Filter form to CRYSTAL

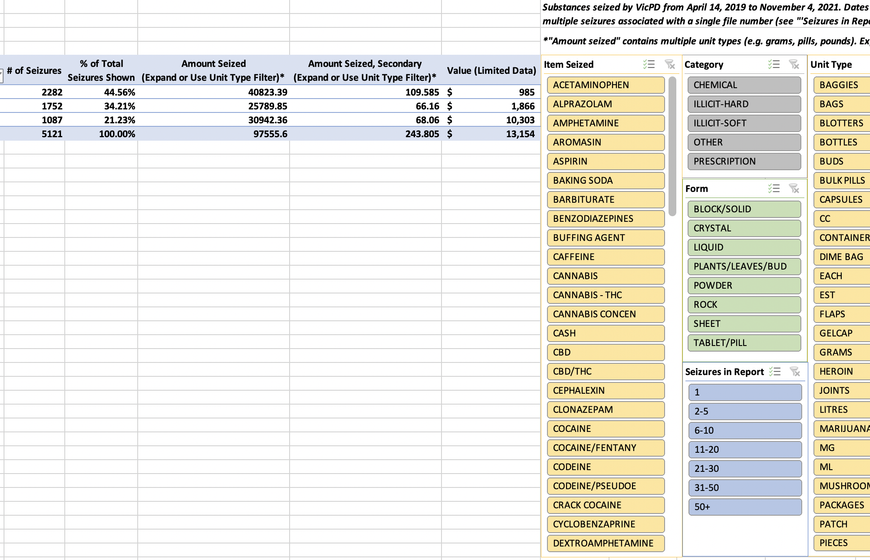744,228
